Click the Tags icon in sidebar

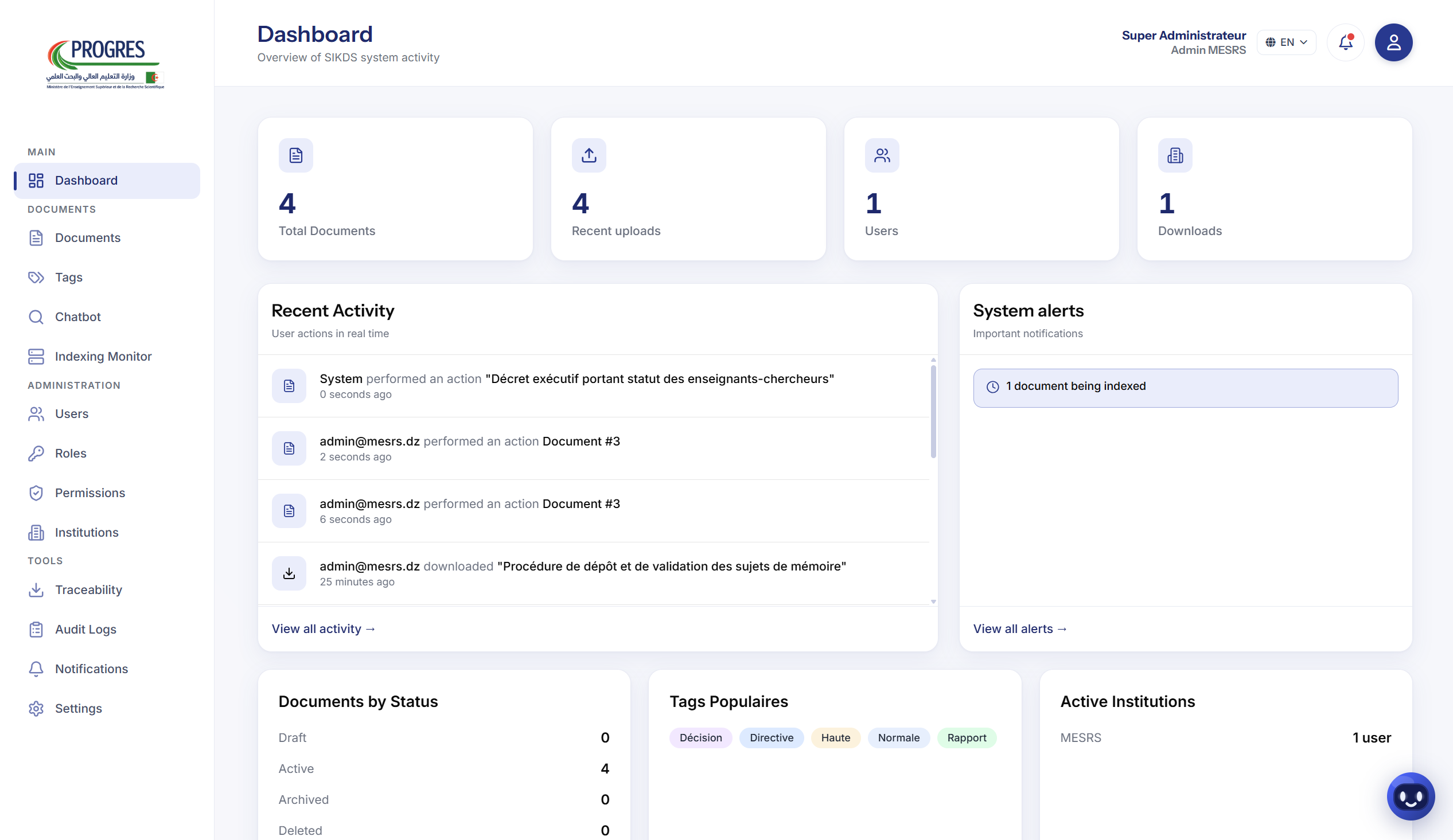(x=36, y=278)
